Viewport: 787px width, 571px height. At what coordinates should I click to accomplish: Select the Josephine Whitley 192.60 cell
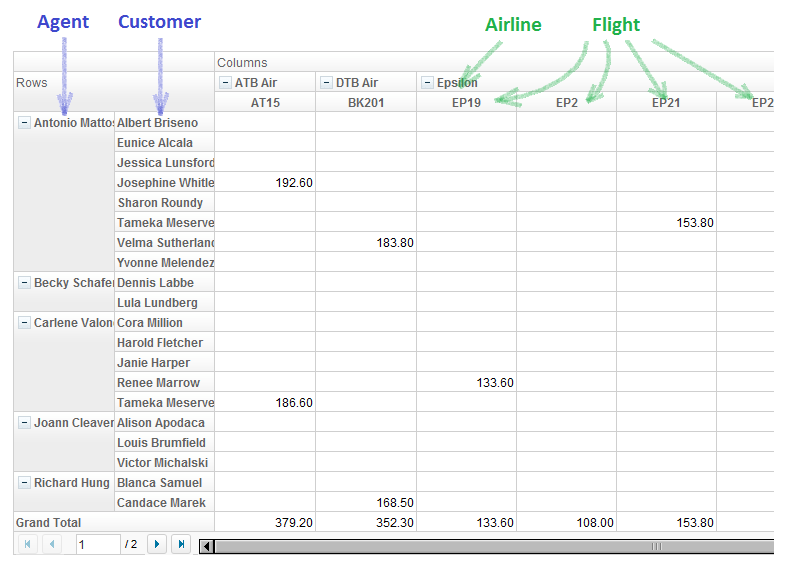pyautogui.click(x=265, y=182)
